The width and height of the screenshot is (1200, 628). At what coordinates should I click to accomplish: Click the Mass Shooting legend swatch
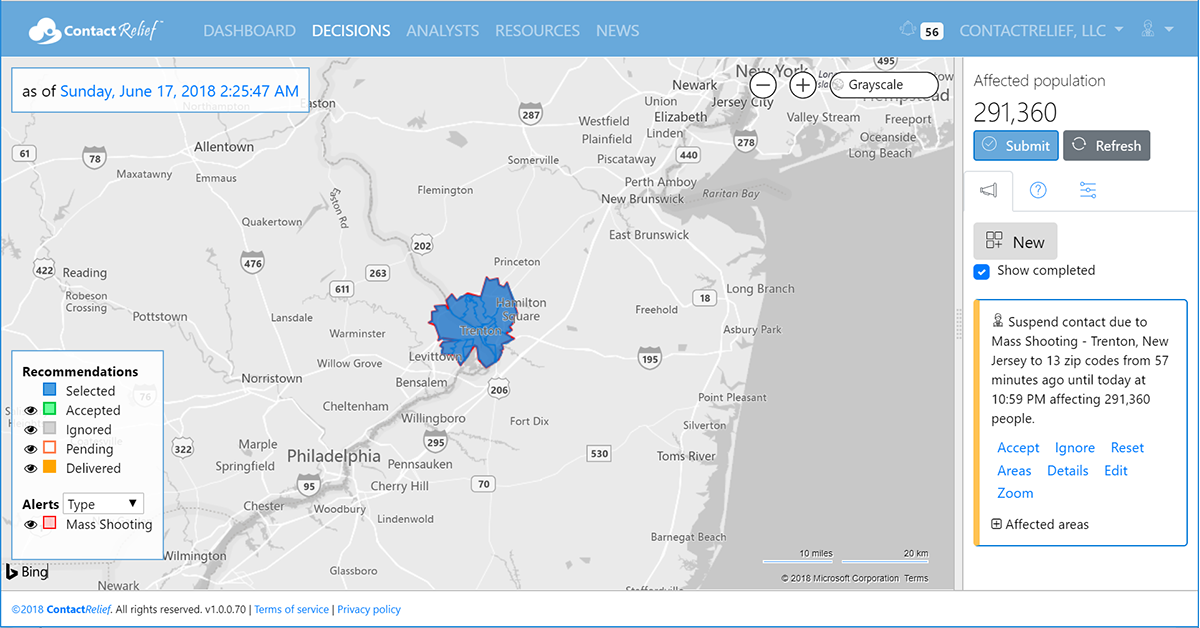(x=49, y=524)
